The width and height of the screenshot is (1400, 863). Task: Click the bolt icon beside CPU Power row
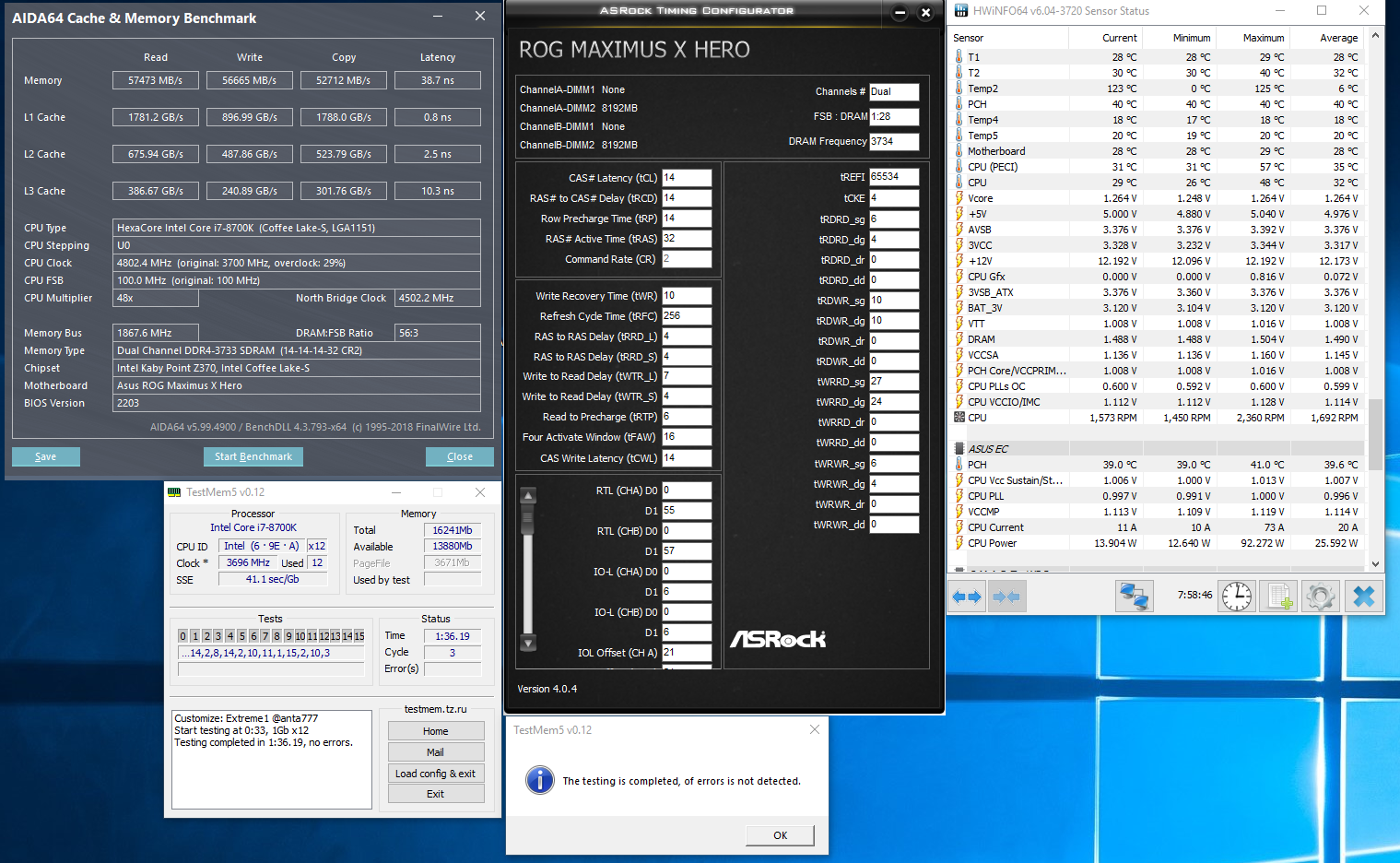(959, 543)
